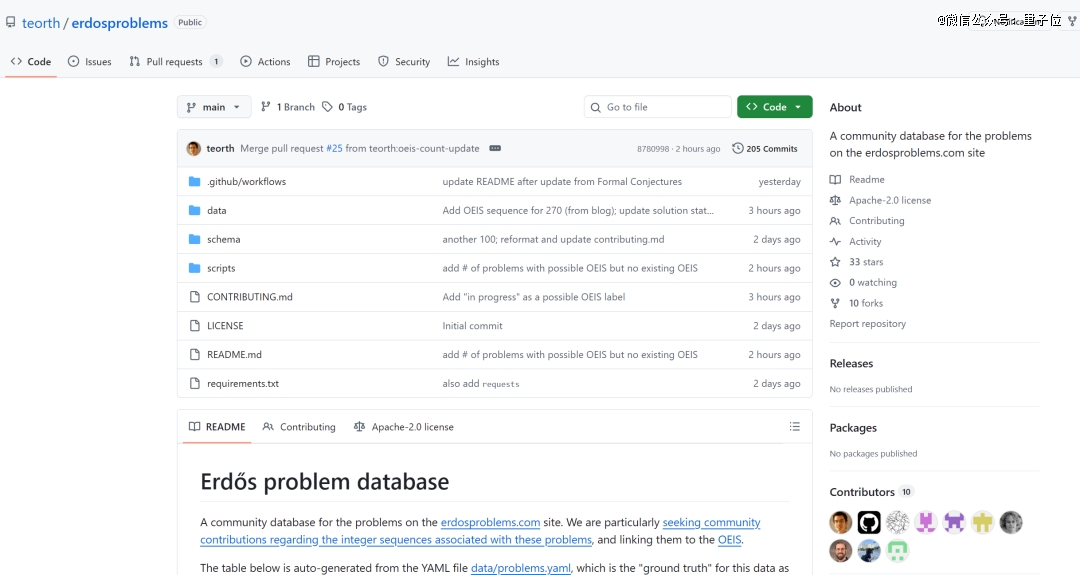Image resolution: width=1080 pixels, height=575 pixels.
Task: Click the stars icon in About
Action: 835,262
